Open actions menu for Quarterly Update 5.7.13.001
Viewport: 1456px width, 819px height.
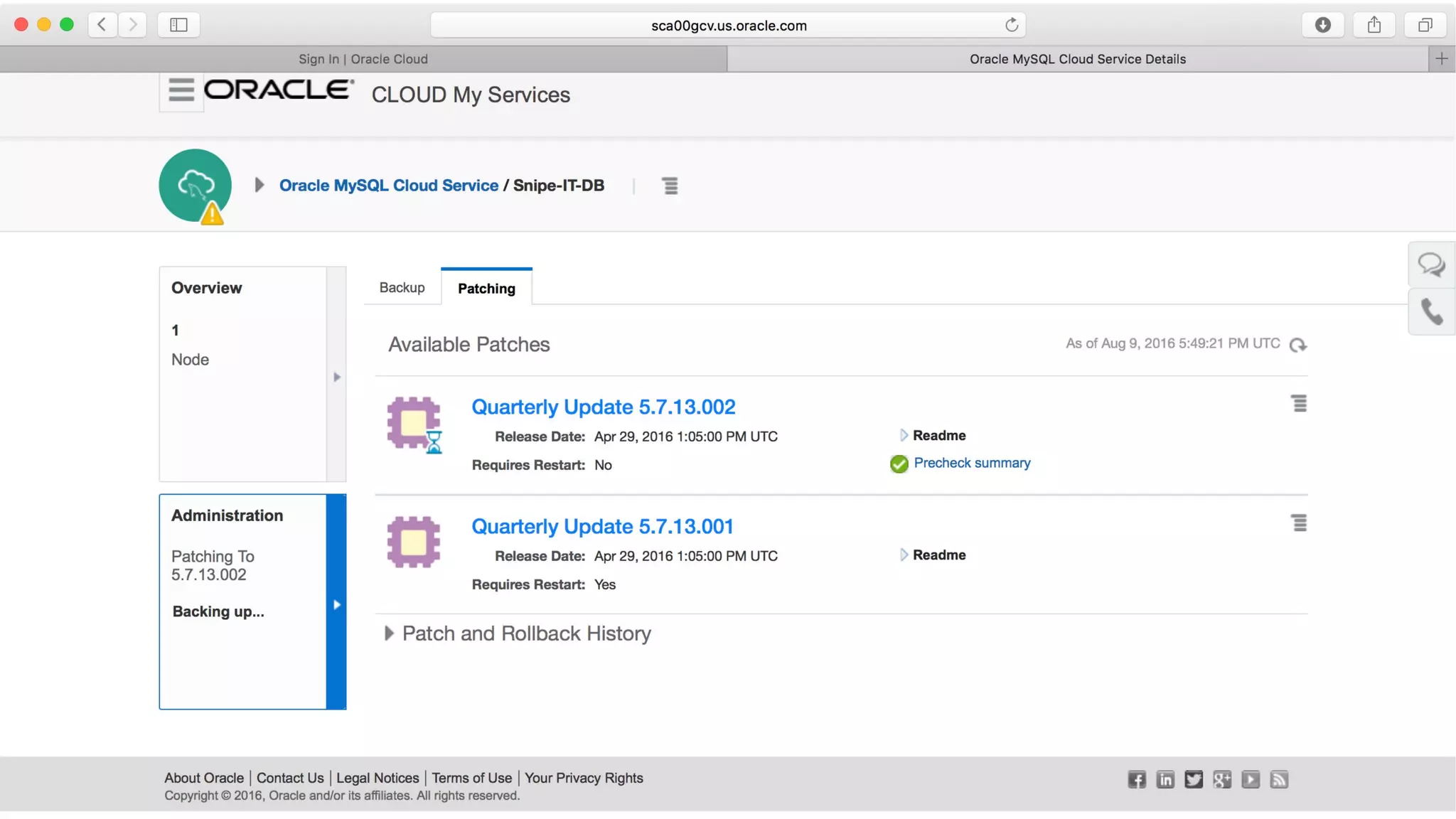pyautogui.click(x=1299, y=523)
